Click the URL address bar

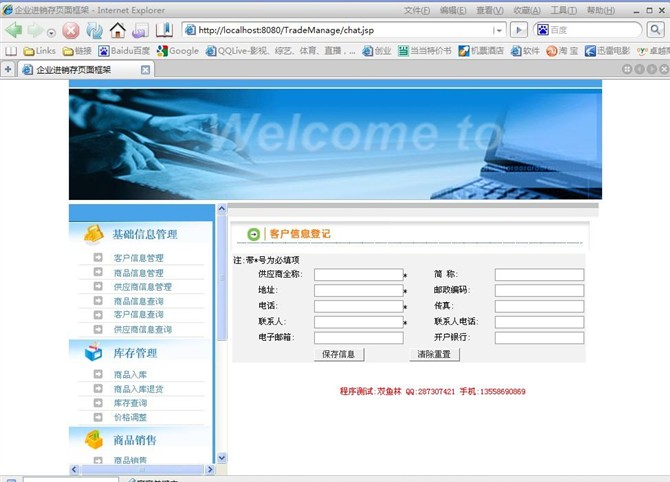(x=342, y=30)
